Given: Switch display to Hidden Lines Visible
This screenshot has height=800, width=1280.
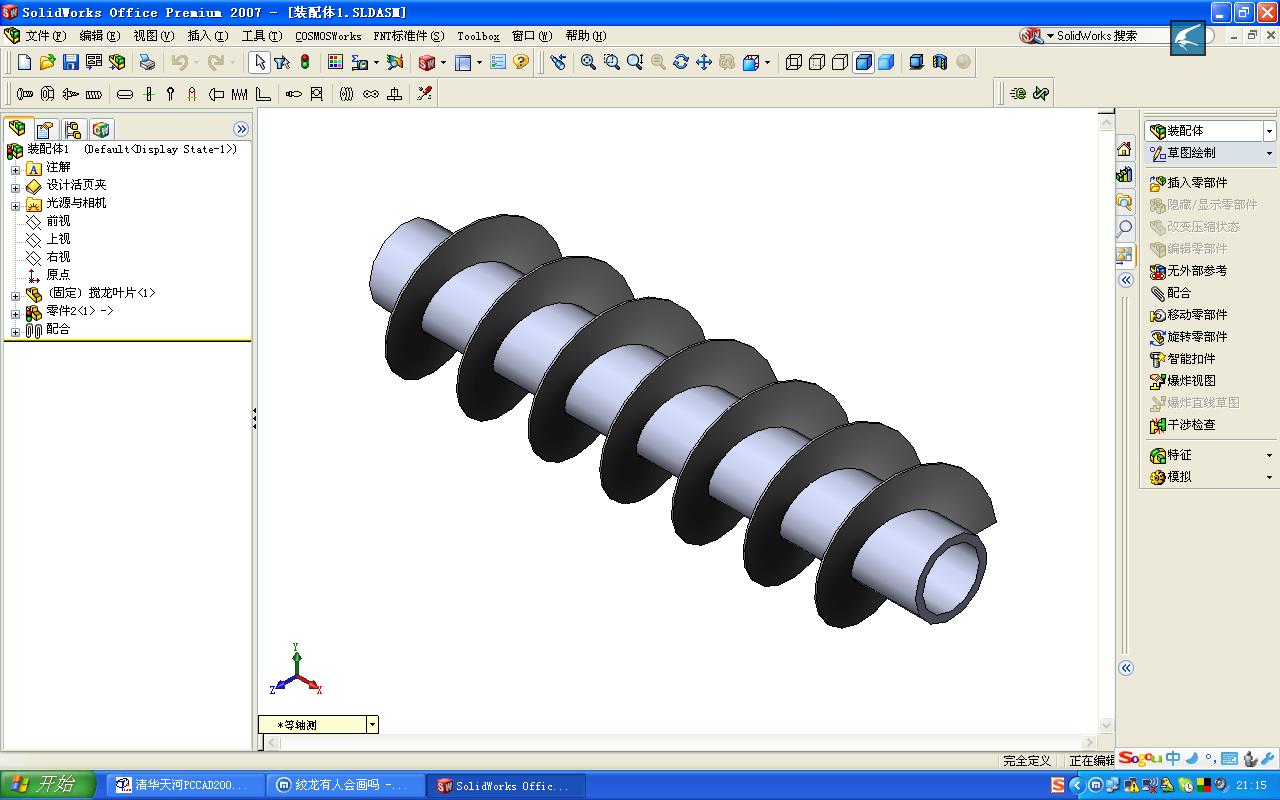Looking at the screenshot, I should pos(817,62).
